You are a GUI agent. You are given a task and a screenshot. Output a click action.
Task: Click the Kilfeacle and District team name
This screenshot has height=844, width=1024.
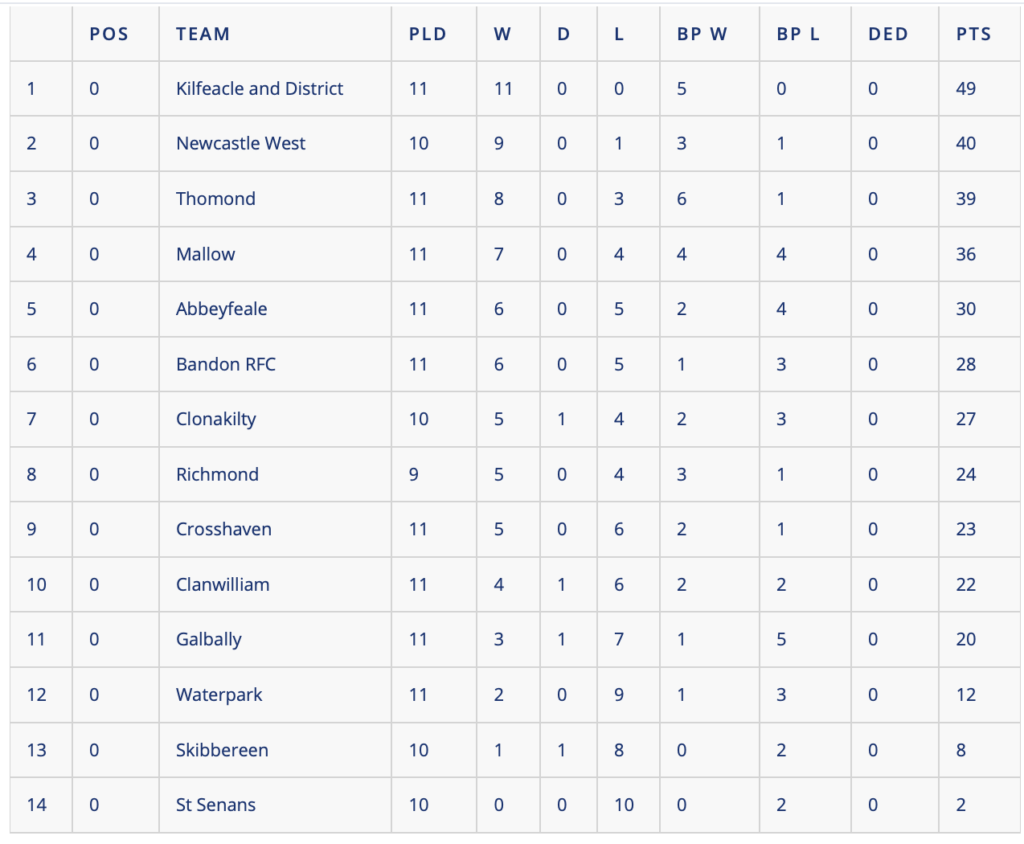coord(259,88)
